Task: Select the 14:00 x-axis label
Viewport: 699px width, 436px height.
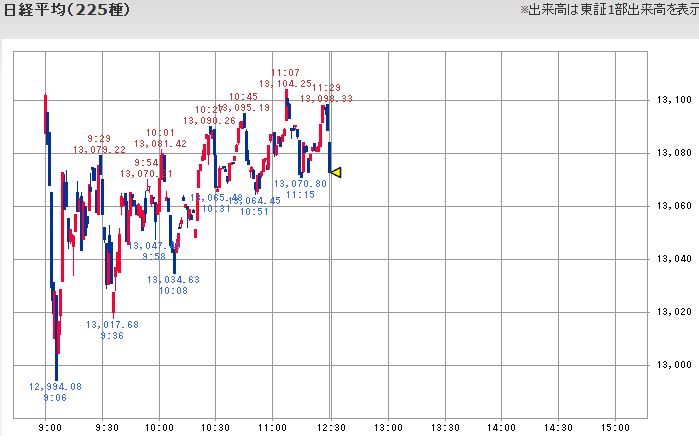Action: (x=502, y=428)
